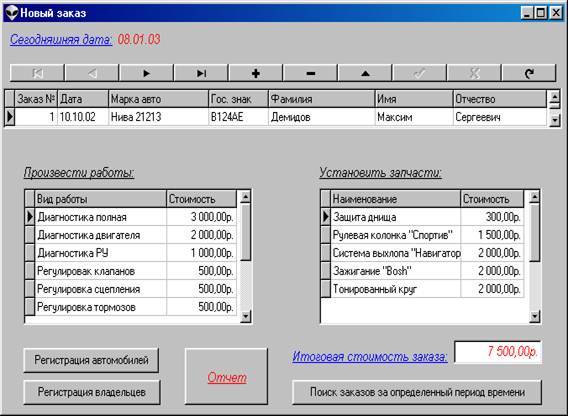The image size is (568, 416).
Task: Delete record with minus button
Action: pos(310,73)
